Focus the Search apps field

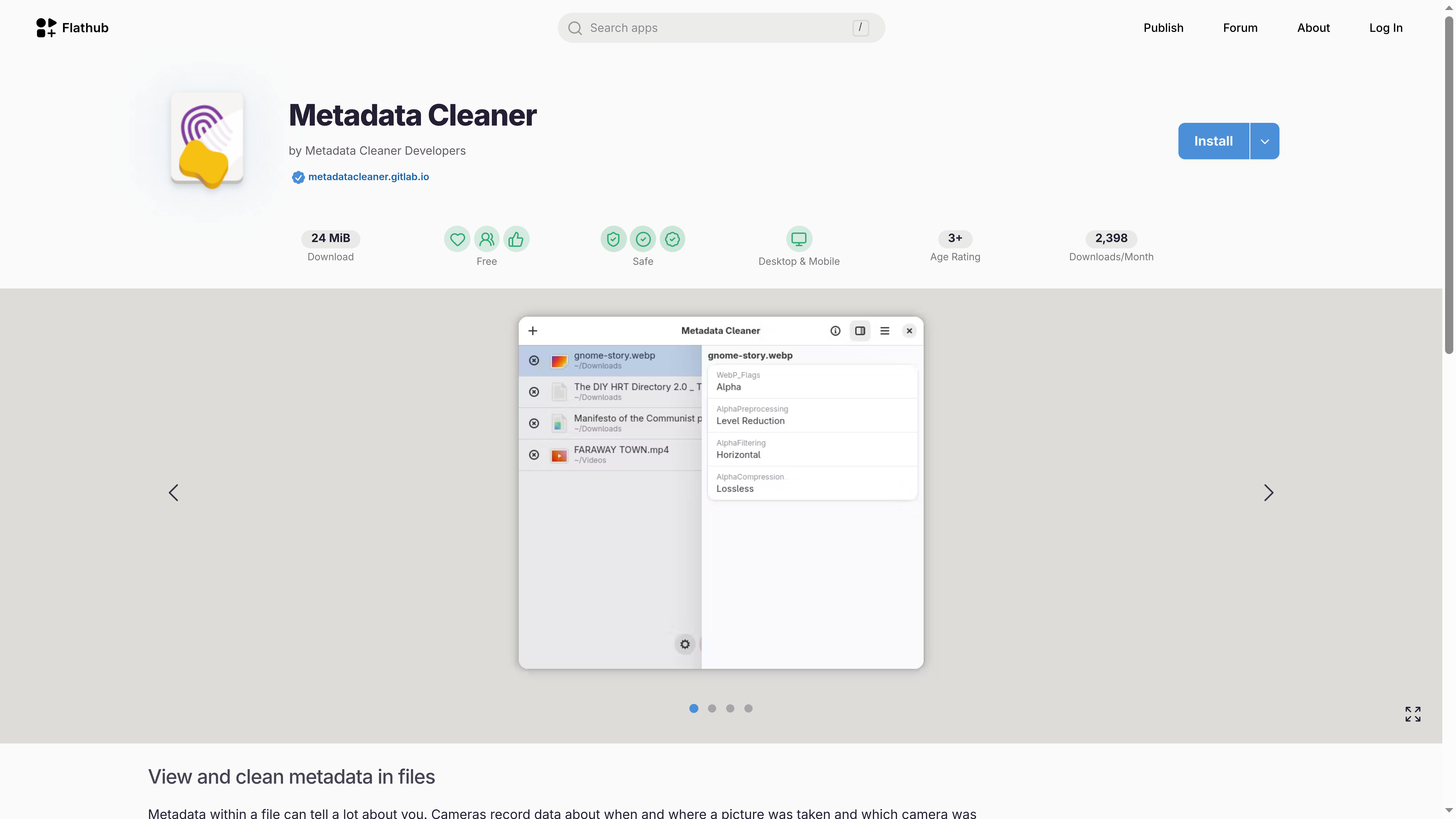[x=721, y=28]
